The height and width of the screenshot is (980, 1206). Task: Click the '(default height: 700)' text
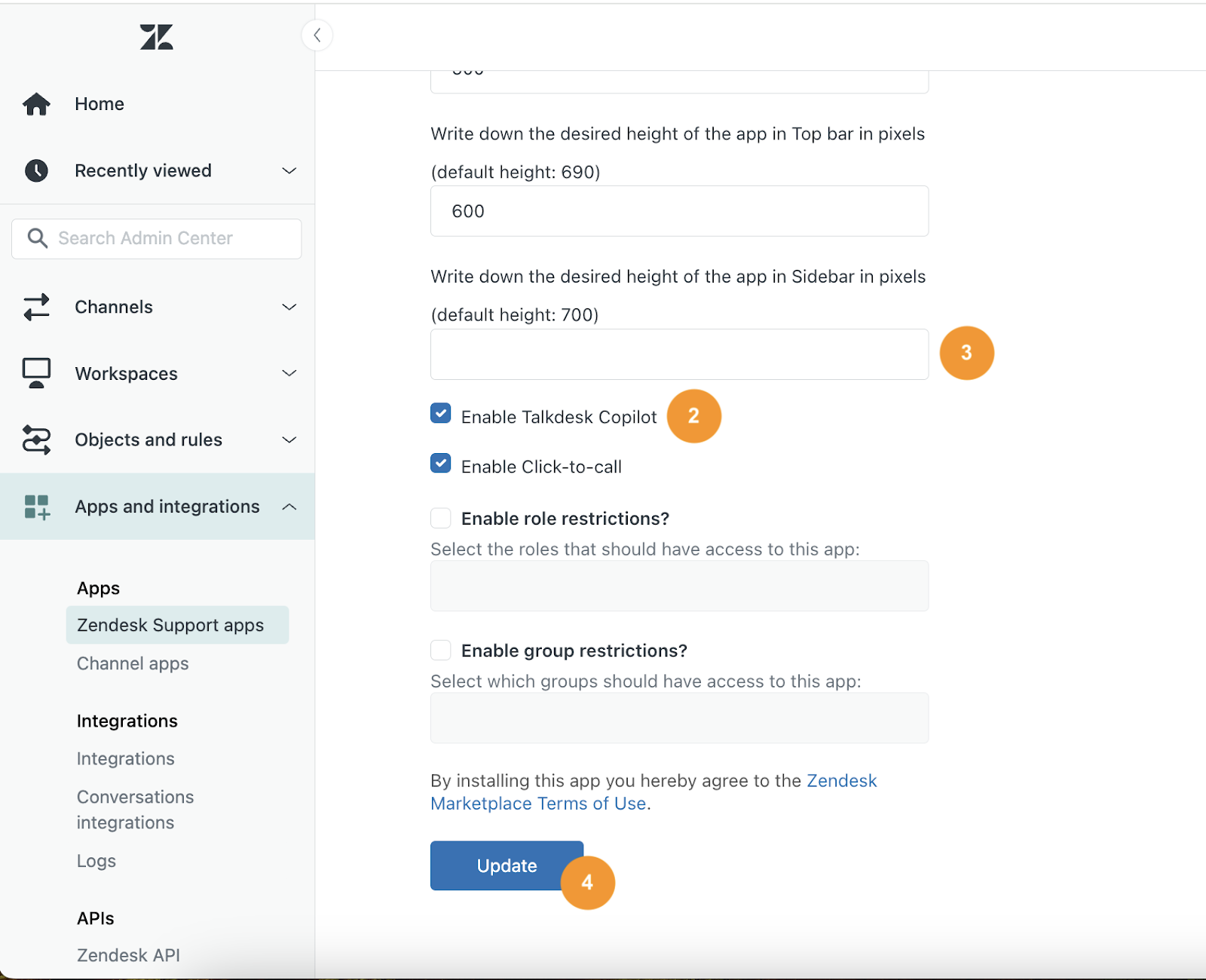515,315
